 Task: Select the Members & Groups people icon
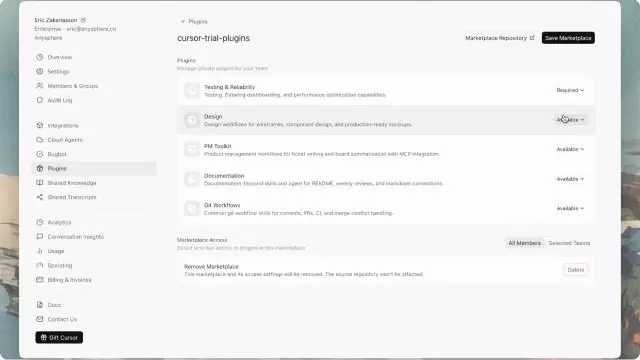(x=40, y=86)
